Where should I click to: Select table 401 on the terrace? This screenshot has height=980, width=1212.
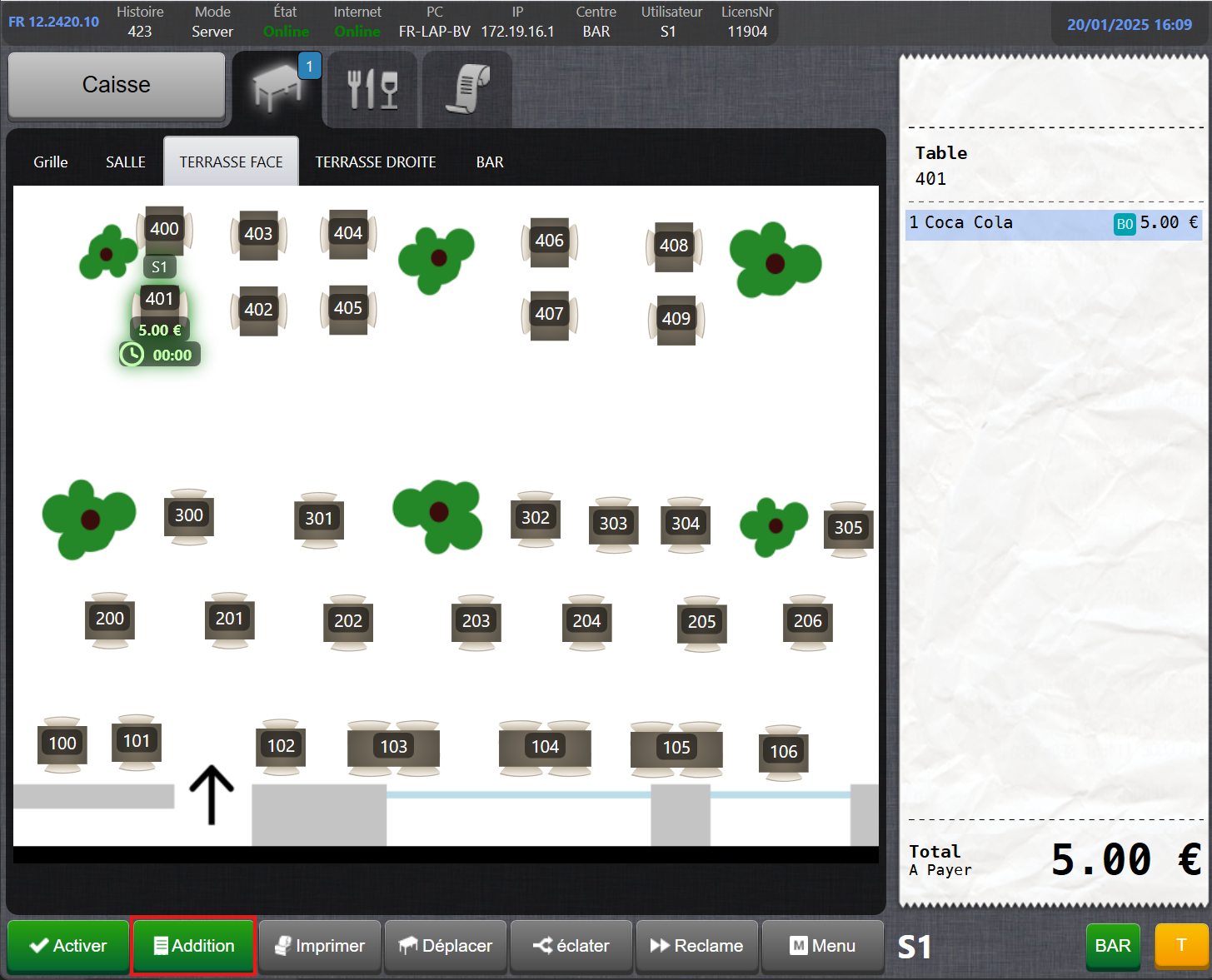click(159, 300)
